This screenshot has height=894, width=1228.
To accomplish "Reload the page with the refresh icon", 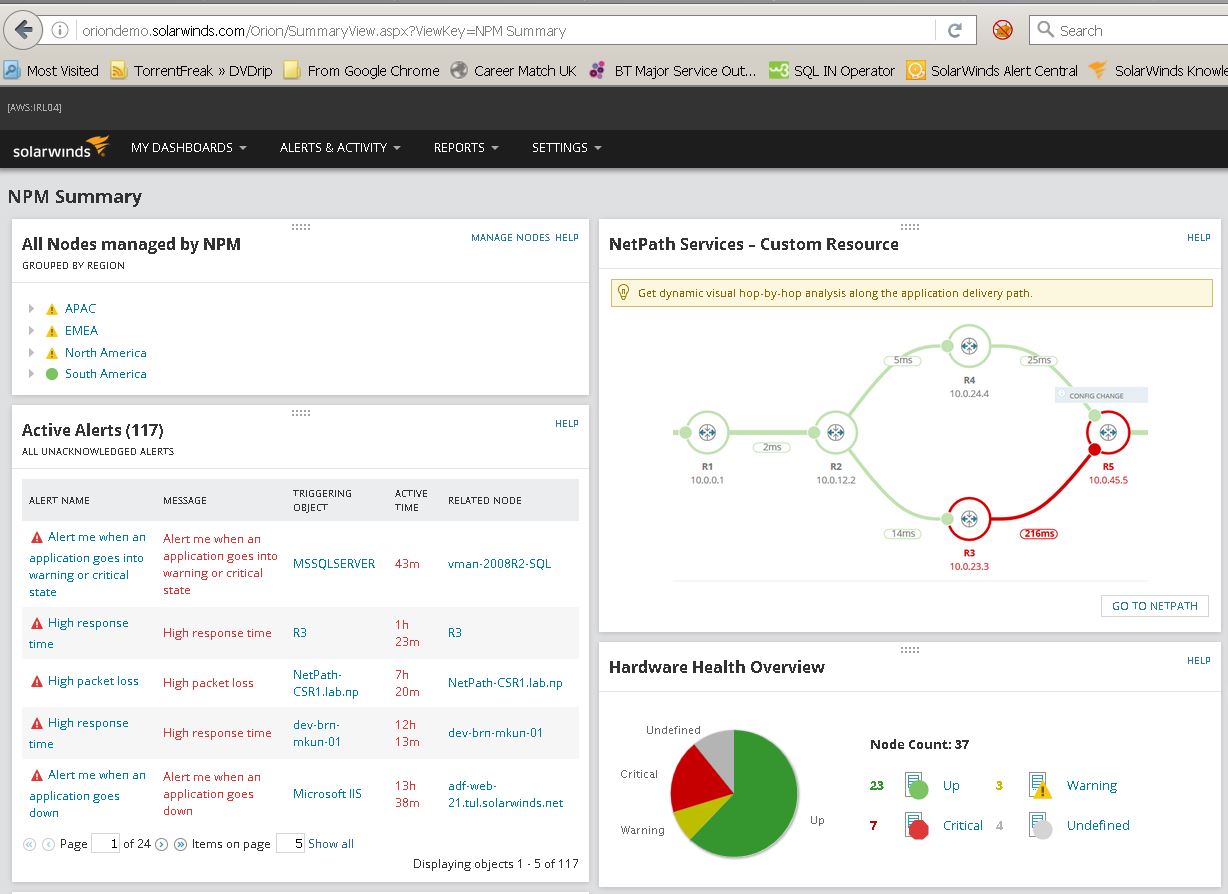I will 955,30.
